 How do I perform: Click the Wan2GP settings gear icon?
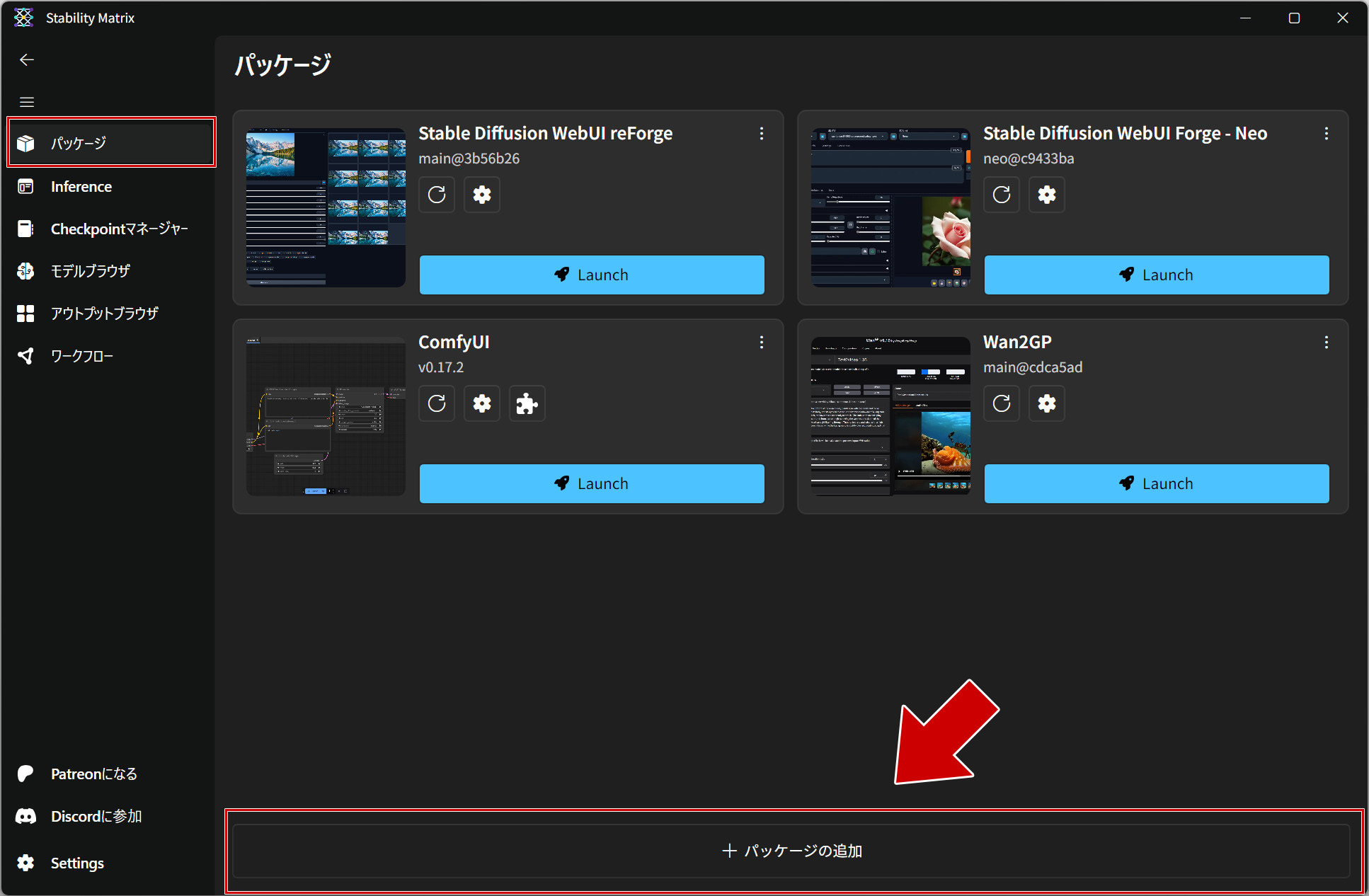[1047, 403]
